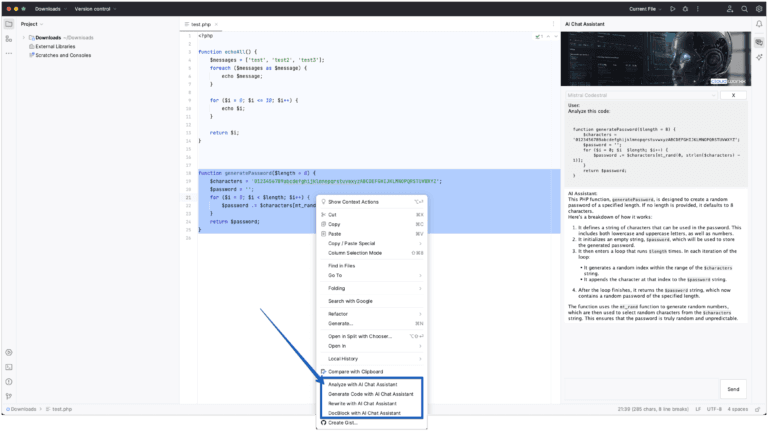Screen dimensions: 768x431
Task: Open the Current File run configuration dropdown
Action: pos(645,9)
